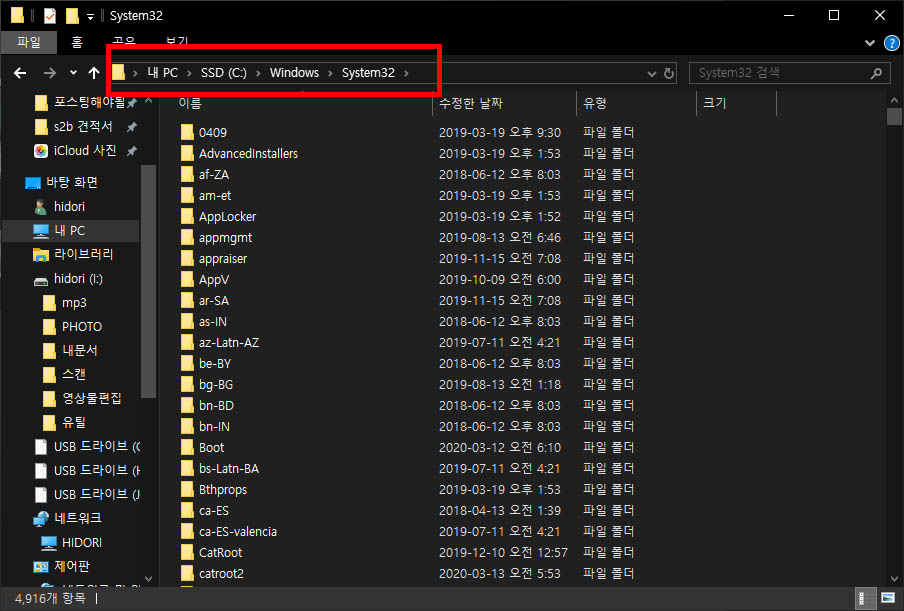904x611 pixels.
Task: Select the appraiser folder
Action: pyautogui.click(x=223, y=259)
